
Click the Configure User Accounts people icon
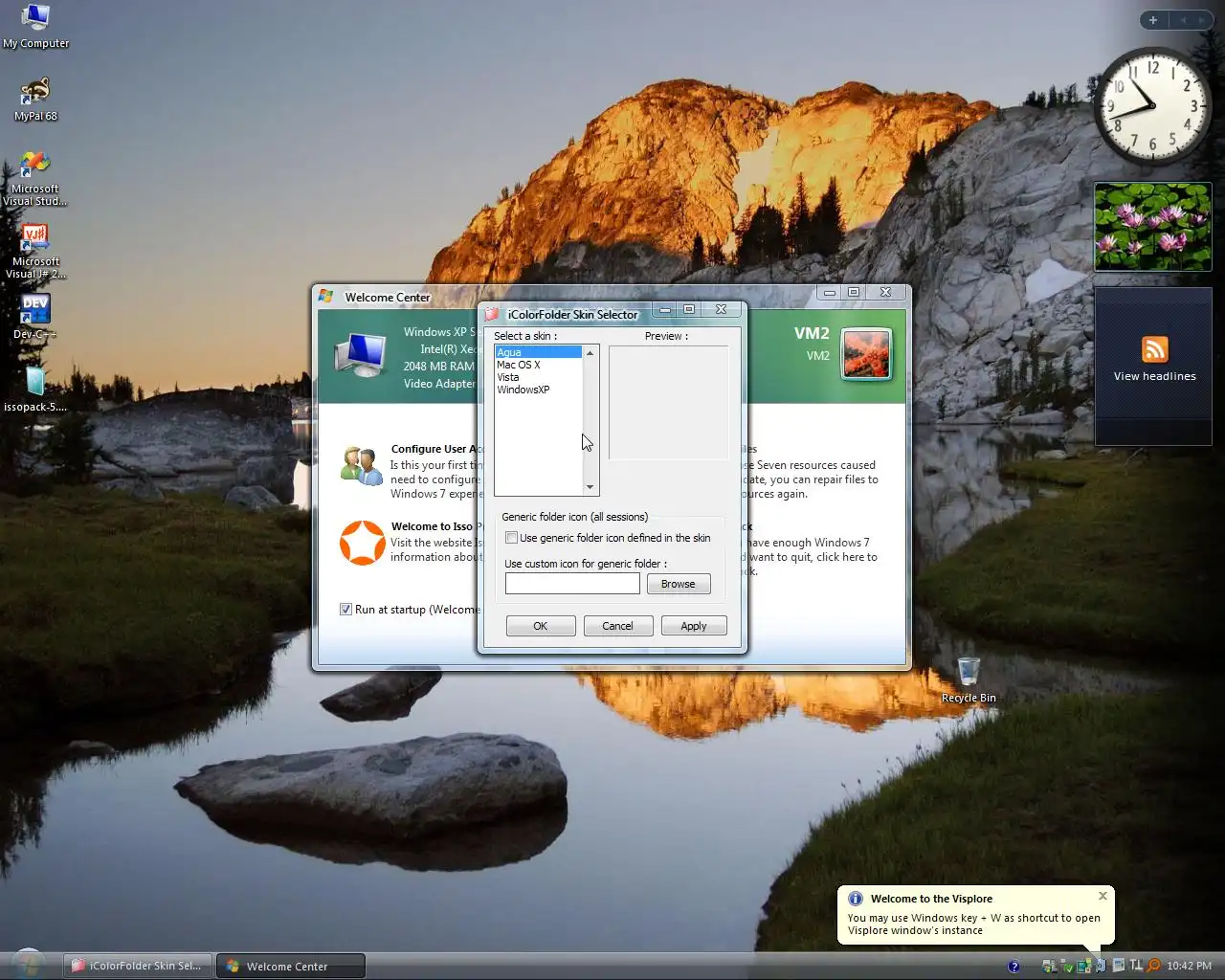click(x=362, y=466)
